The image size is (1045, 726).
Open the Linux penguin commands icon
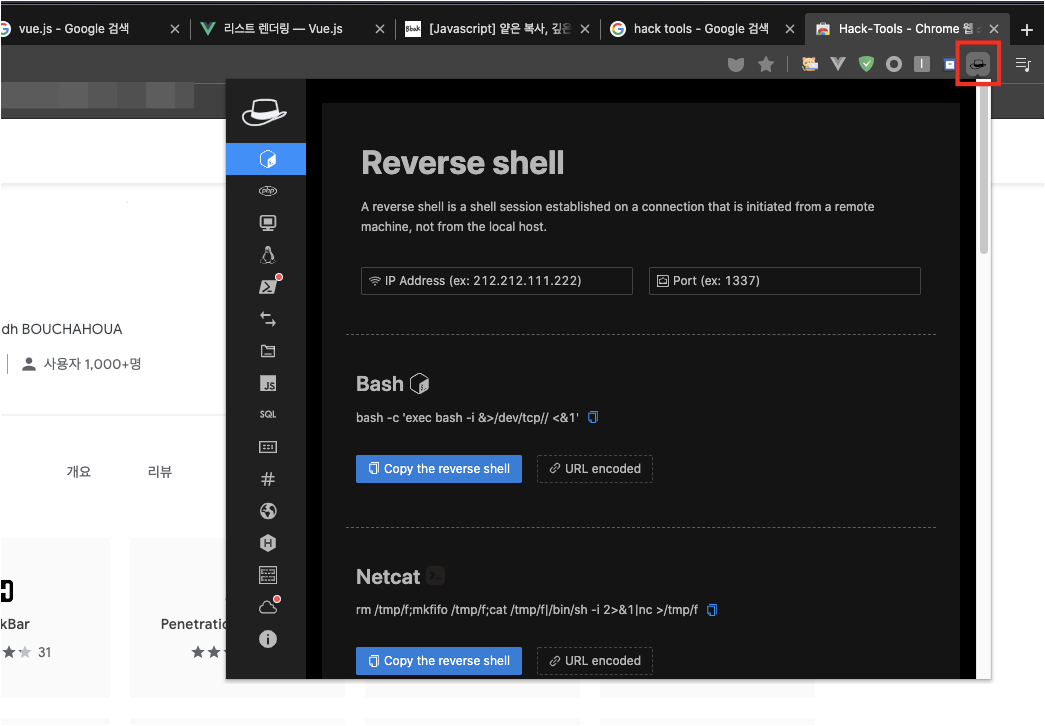267,255
